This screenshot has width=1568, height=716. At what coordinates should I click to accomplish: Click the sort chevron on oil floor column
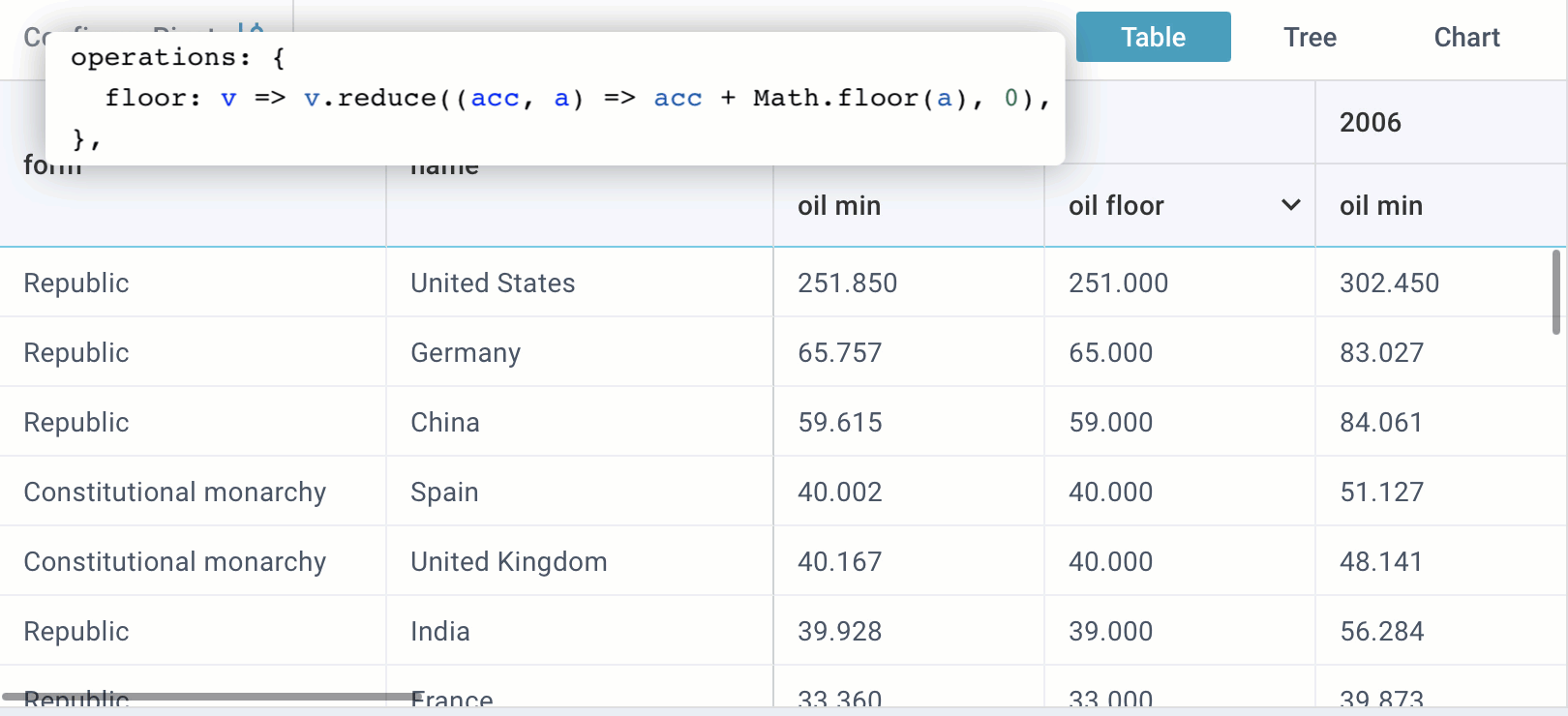(x=1290, y=205)
